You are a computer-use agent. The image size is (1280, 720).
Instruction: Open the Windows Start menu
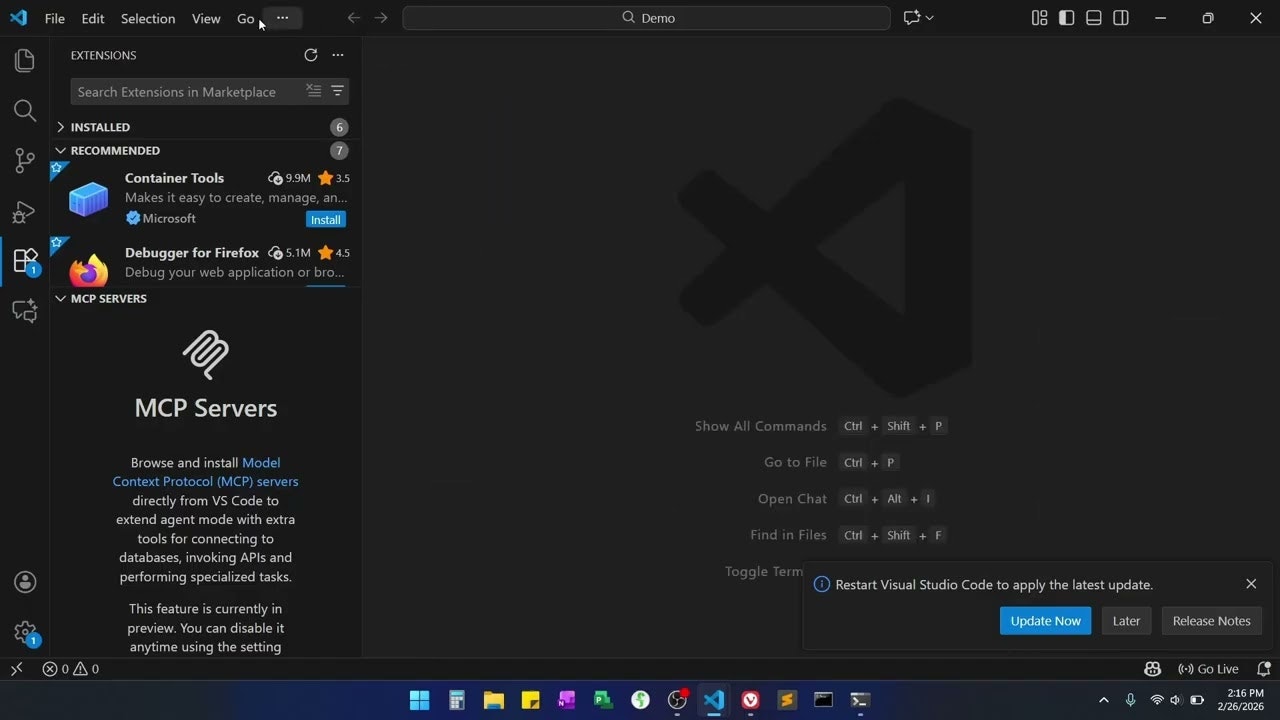point(419,700)
